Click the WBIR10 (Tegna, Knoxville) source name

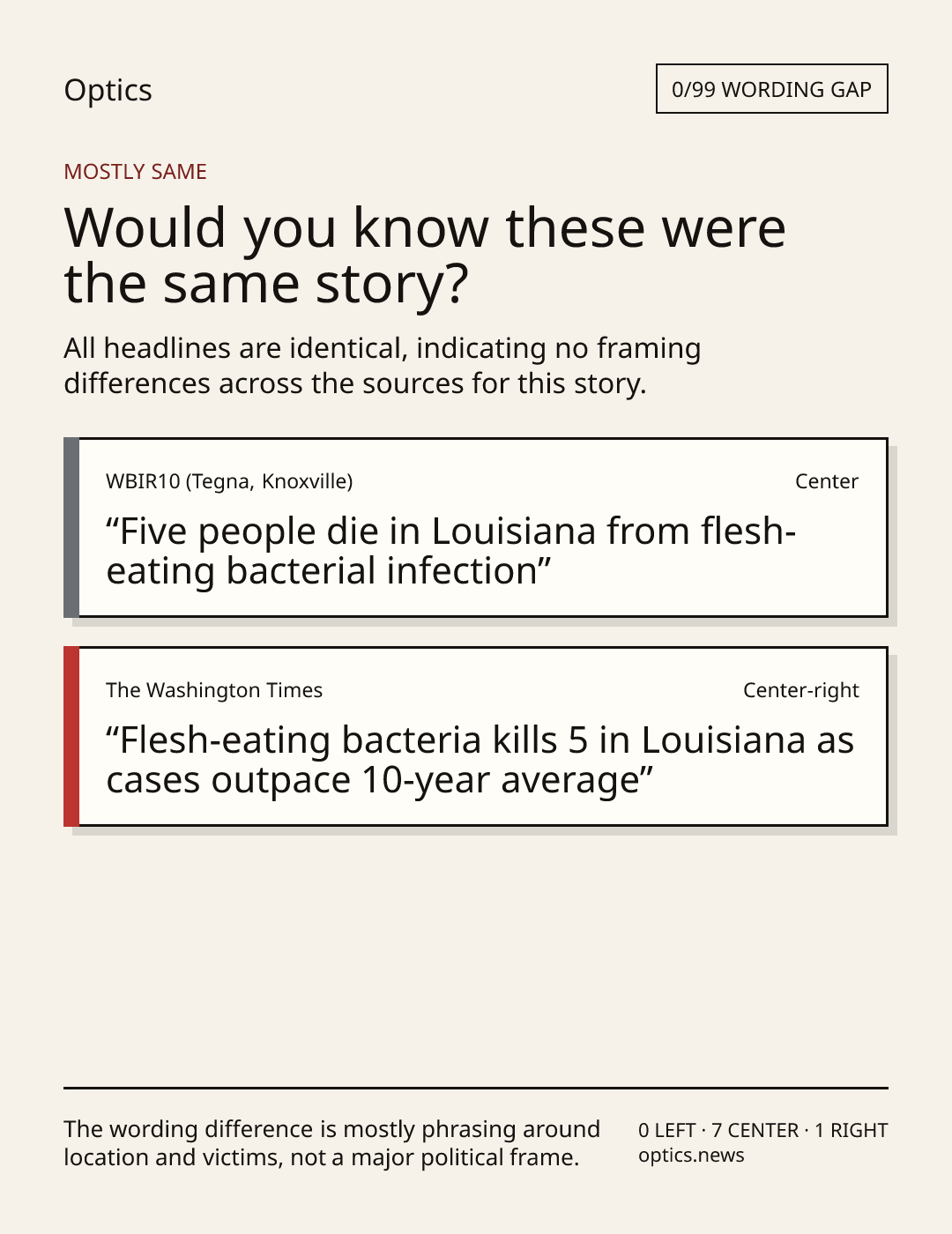(229, 481)
